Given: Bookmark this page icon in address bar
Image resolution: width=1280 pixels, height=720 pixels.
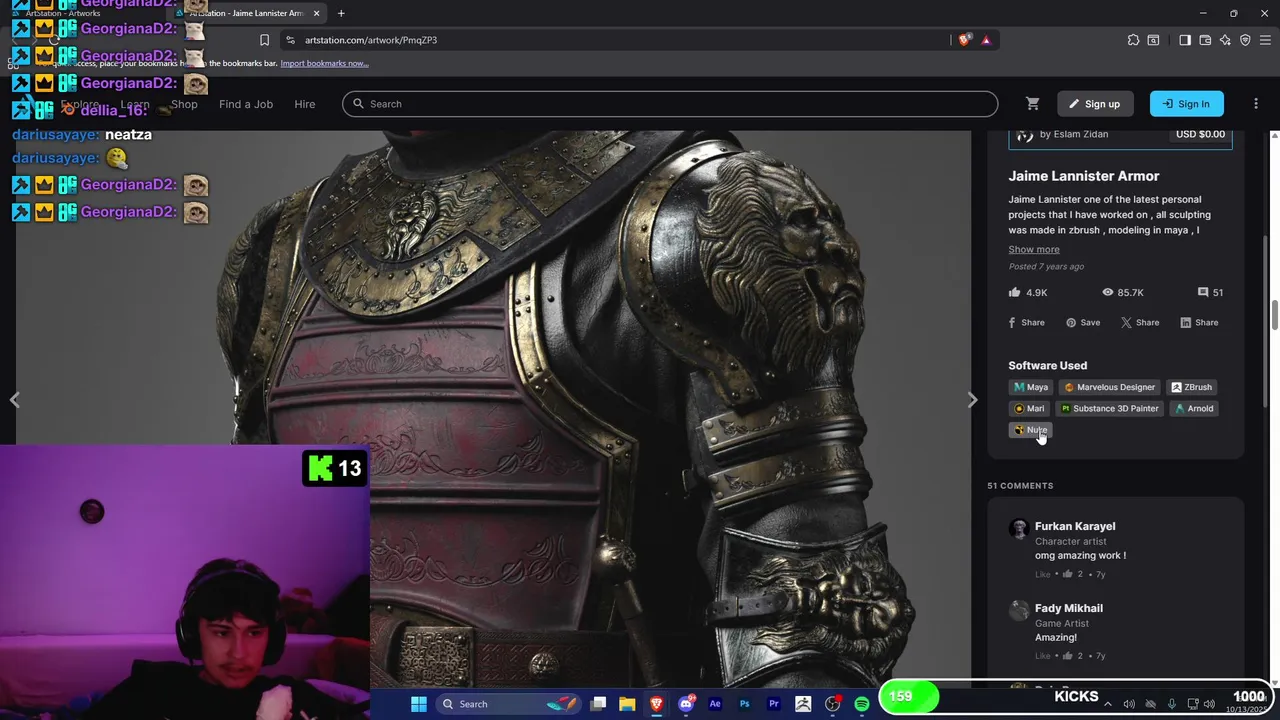Looking at the screenshot, I should pos(264,40).
